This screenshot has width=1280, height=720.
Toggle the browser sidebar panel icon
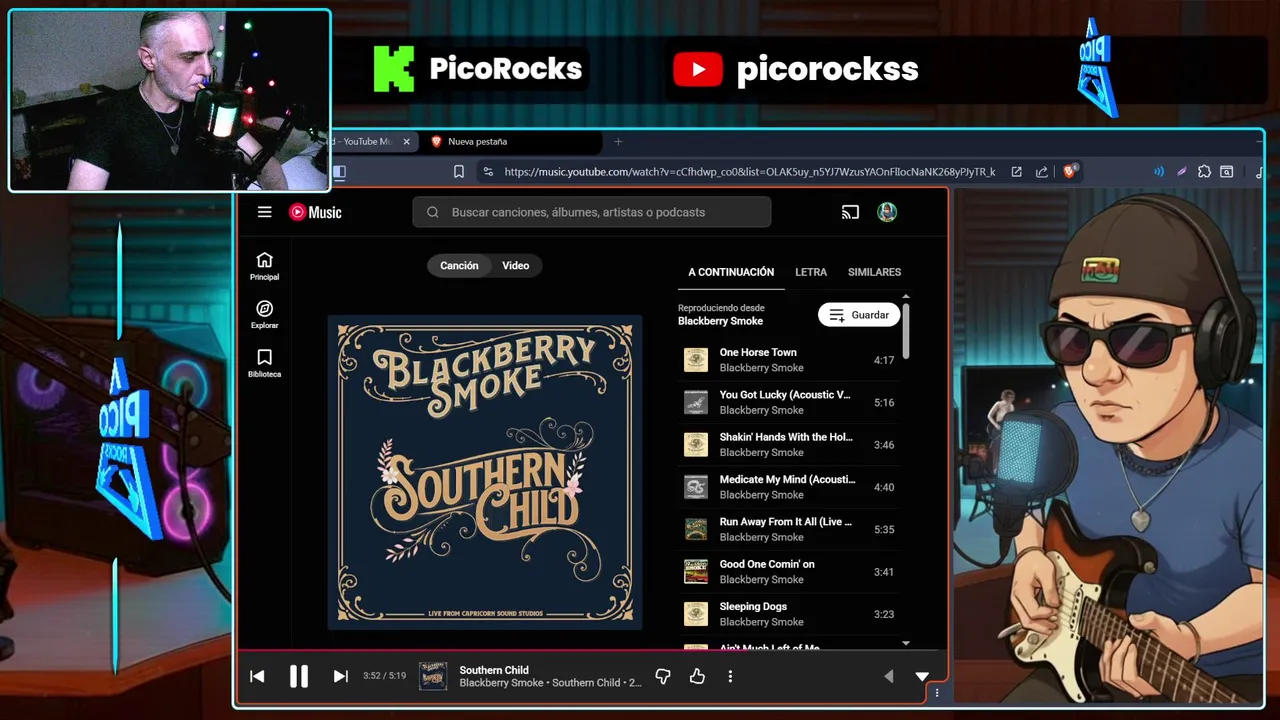coord(339,171)
